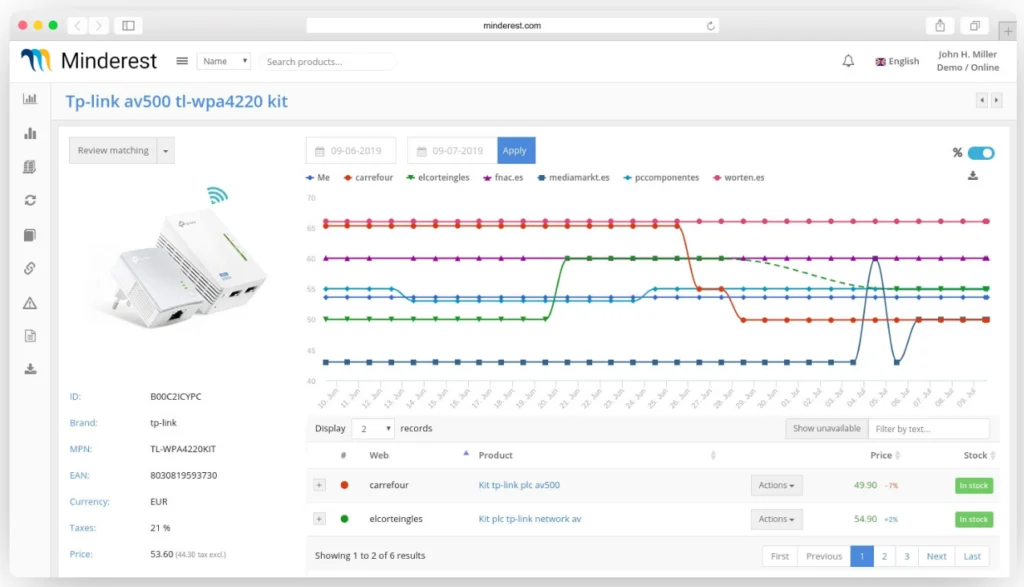This screenshot has height=587, width=1024.
Task: Open Kit plc tp-link network av link
Action: [x=530, y=519]
